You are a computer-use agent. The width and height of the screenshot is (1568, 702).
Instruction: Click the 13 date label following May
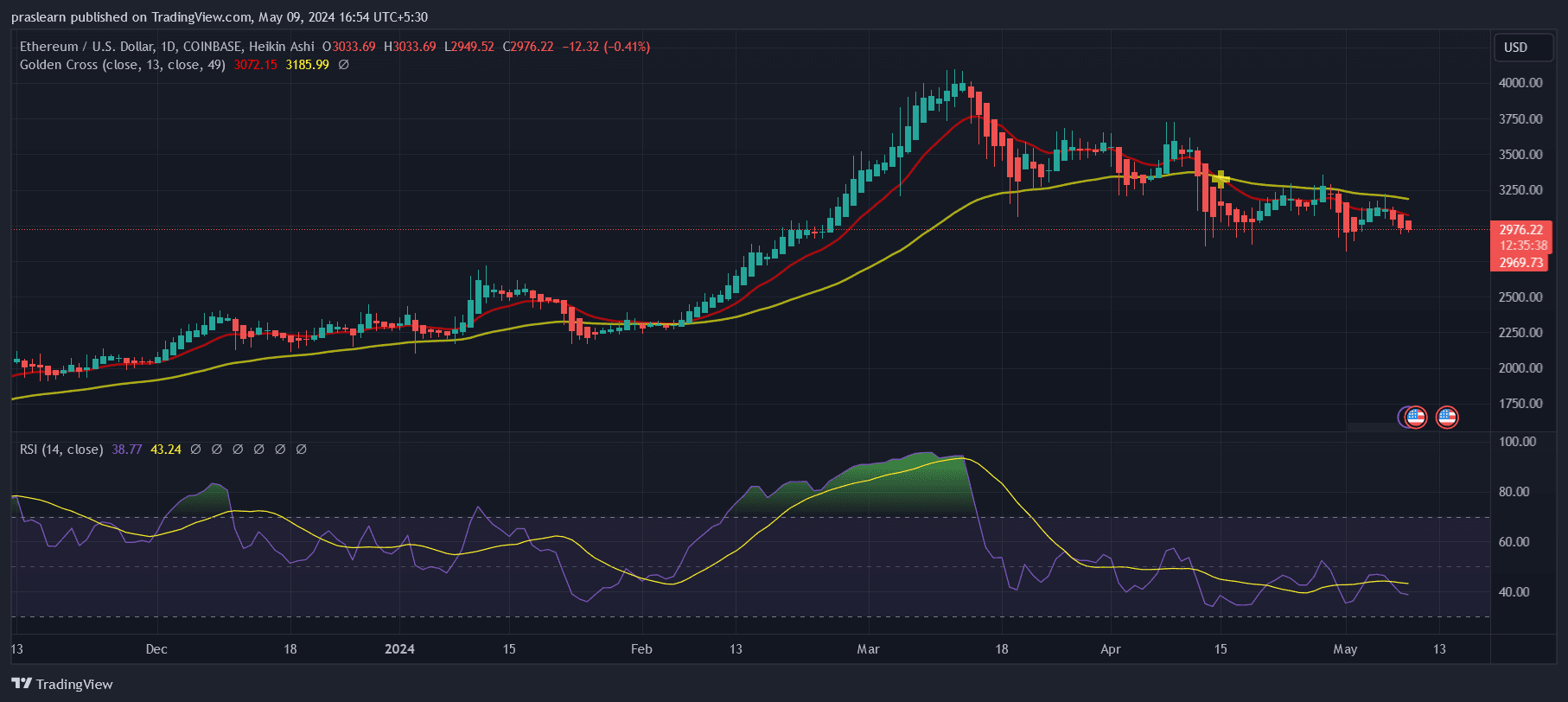(1439, 649)
